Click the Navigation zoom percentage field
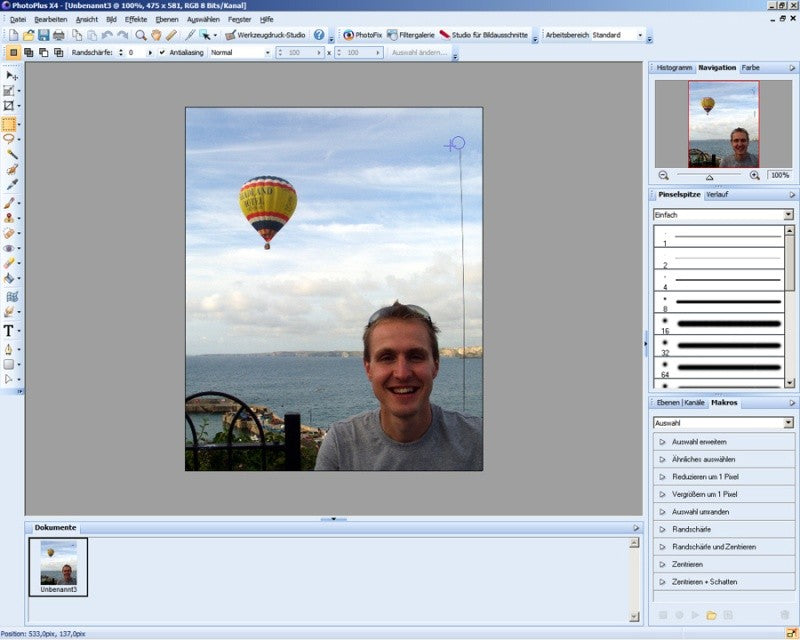 (x=780, y=176)
